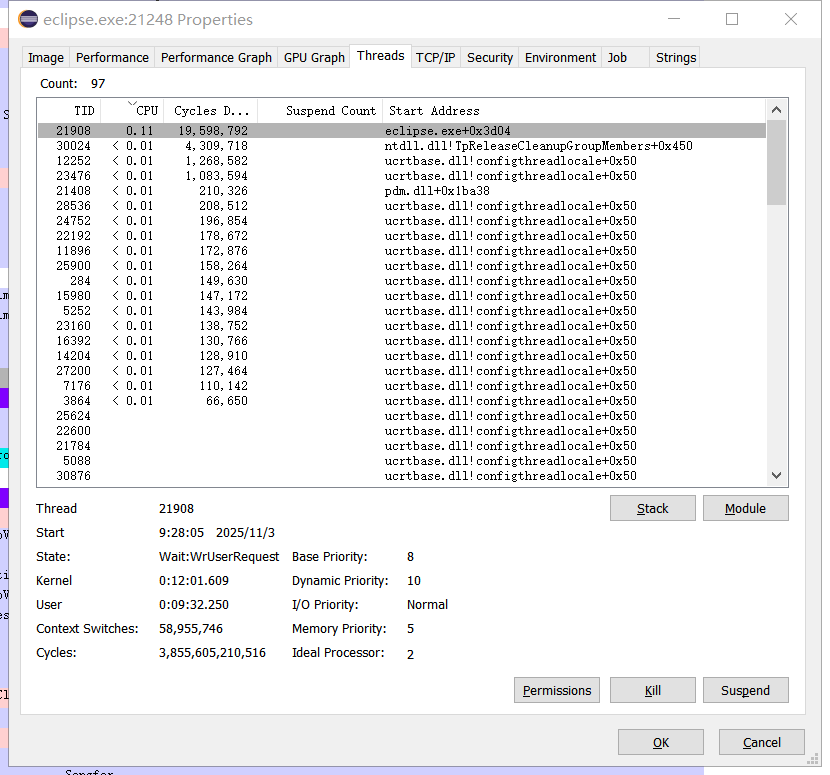Switch to the Image tab
Screen dimensions: 830x775
tap(46, 57)
